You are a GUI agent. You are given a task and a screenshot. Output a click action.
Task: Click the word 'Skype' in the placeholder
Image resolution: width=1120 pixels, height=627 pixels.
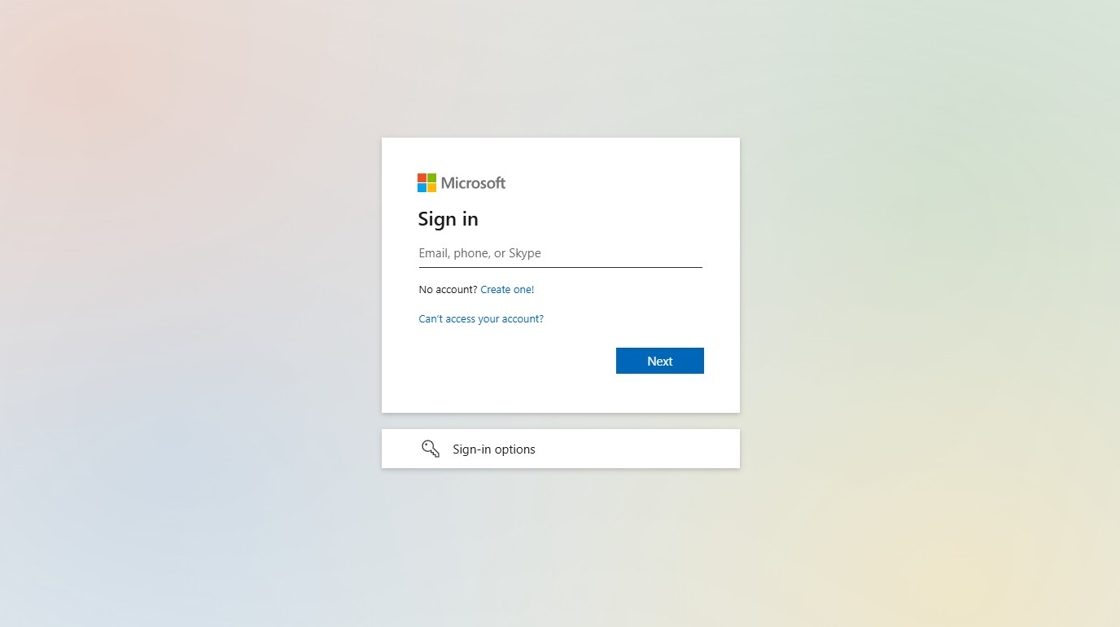click(x=525, y=254)
